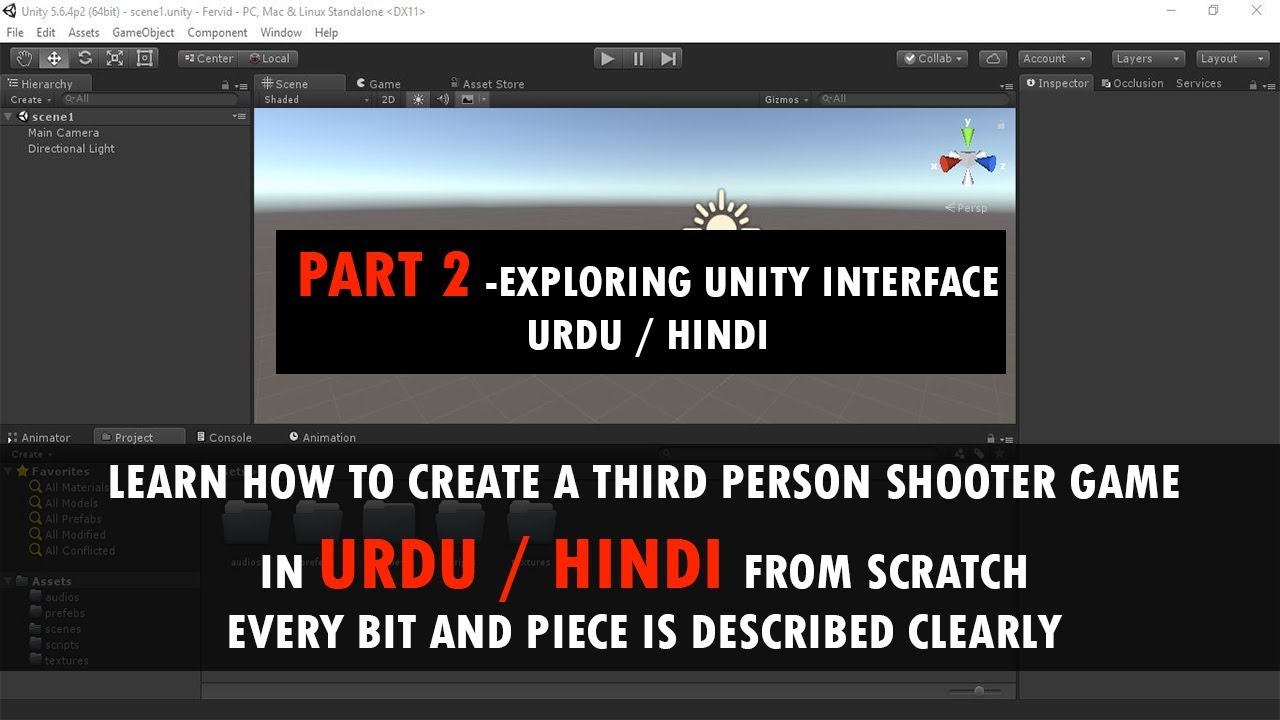Screen dimensions: 1280x720
Task: Toggle 2D scene view mode
Action: (x=388, y=99)
